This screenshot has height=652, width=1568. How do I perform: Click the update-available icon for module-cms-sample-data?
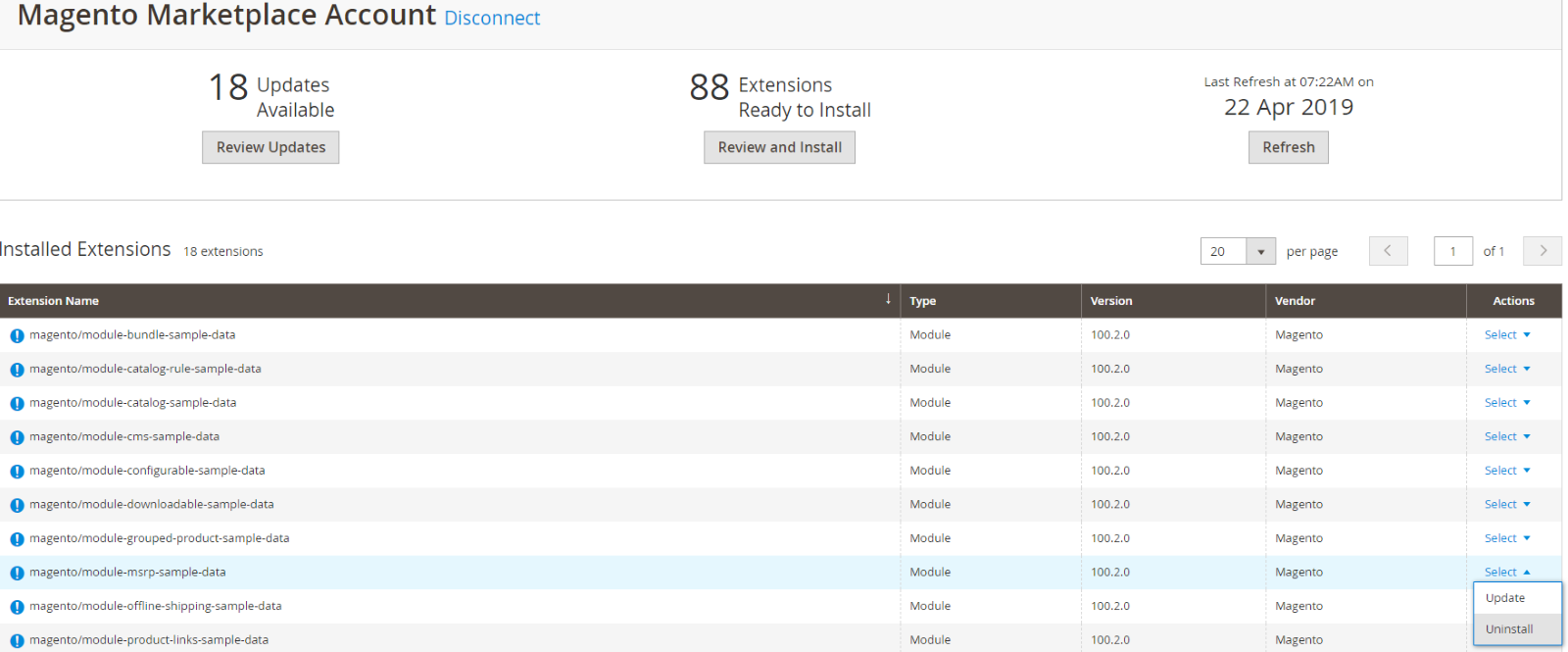click(x=17, y=437)
